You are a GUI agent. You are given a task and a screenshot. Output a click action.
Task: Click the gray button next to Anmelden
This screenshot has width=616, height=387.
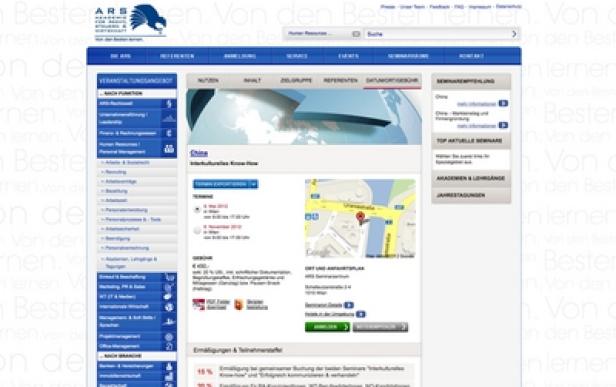[380, 327]
